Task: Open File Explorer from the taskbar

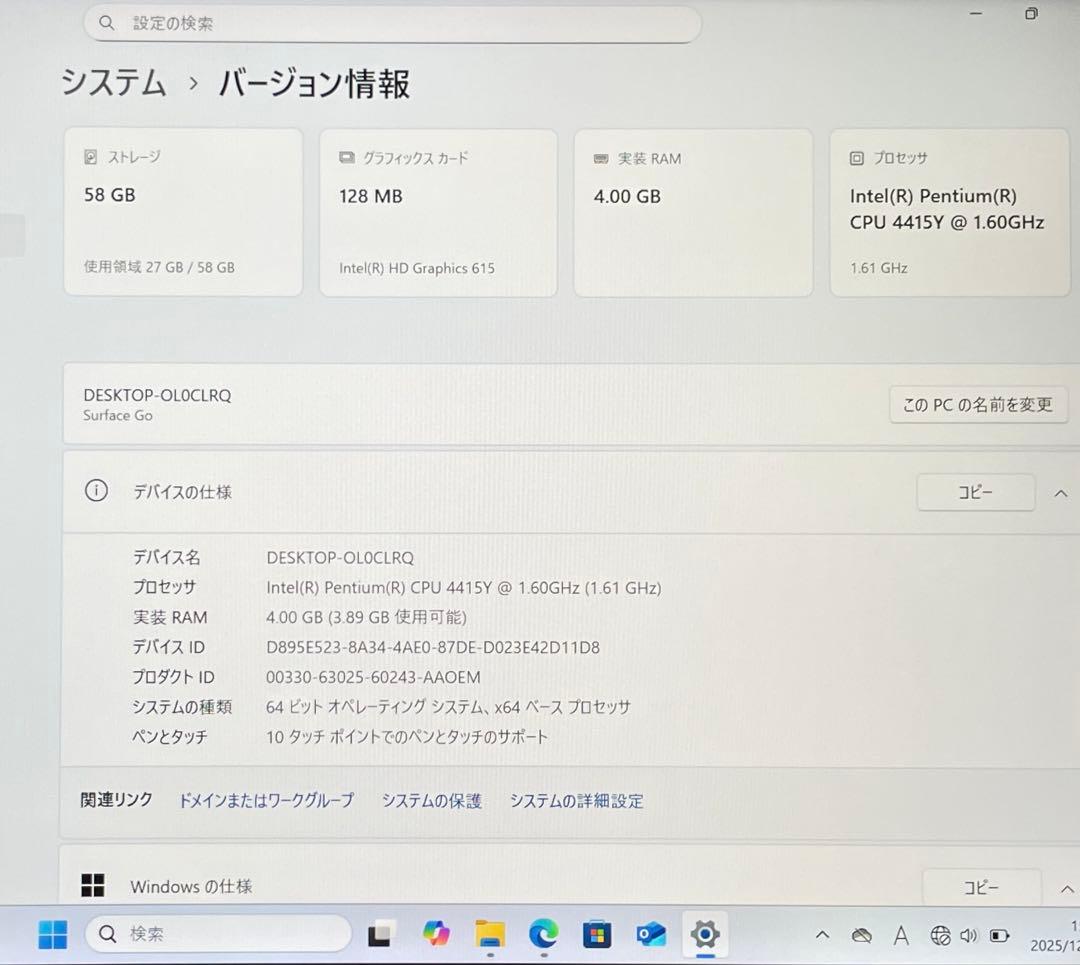Action: (x=490, y=934)
